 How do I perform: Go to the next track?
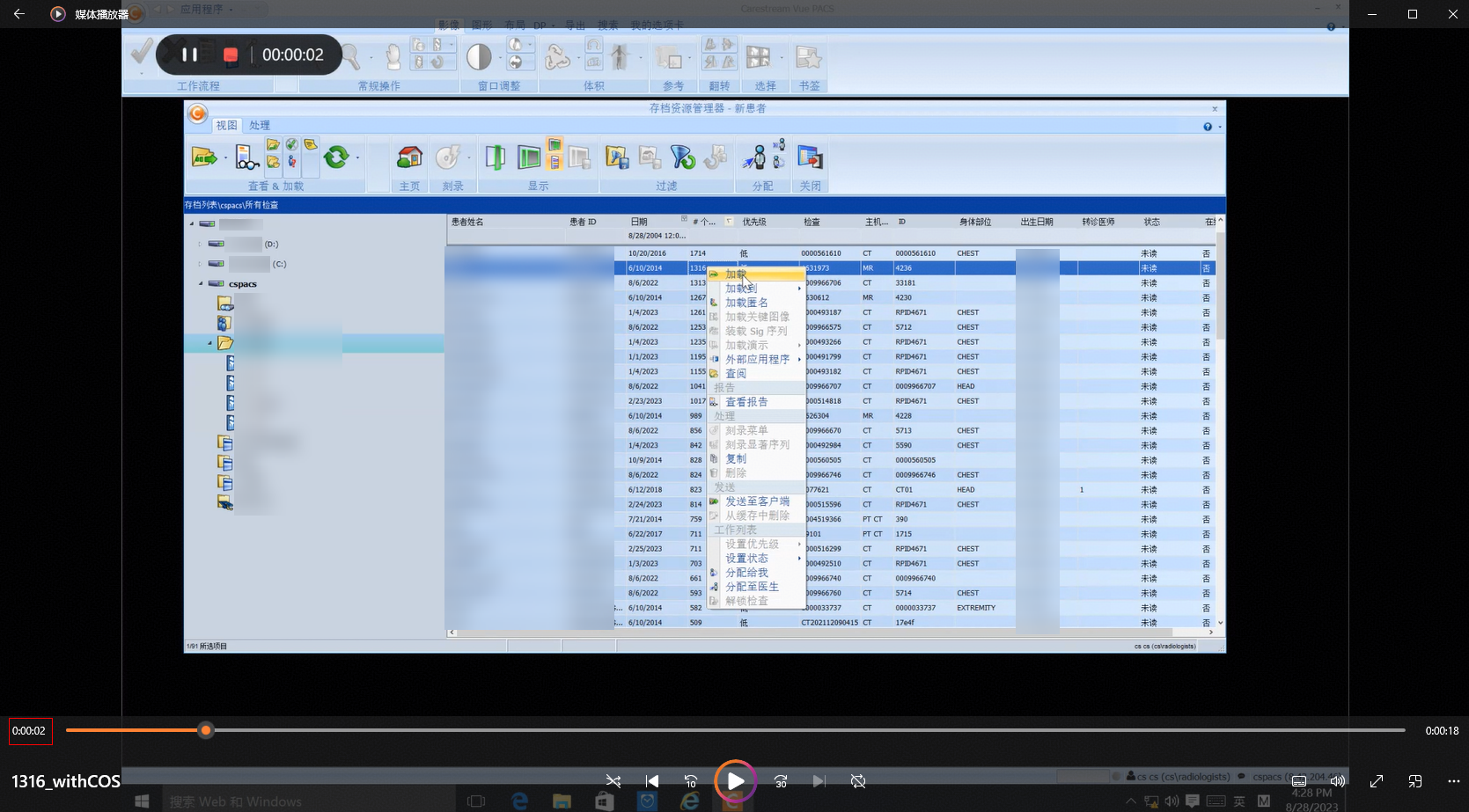click(x=819, y=781)
